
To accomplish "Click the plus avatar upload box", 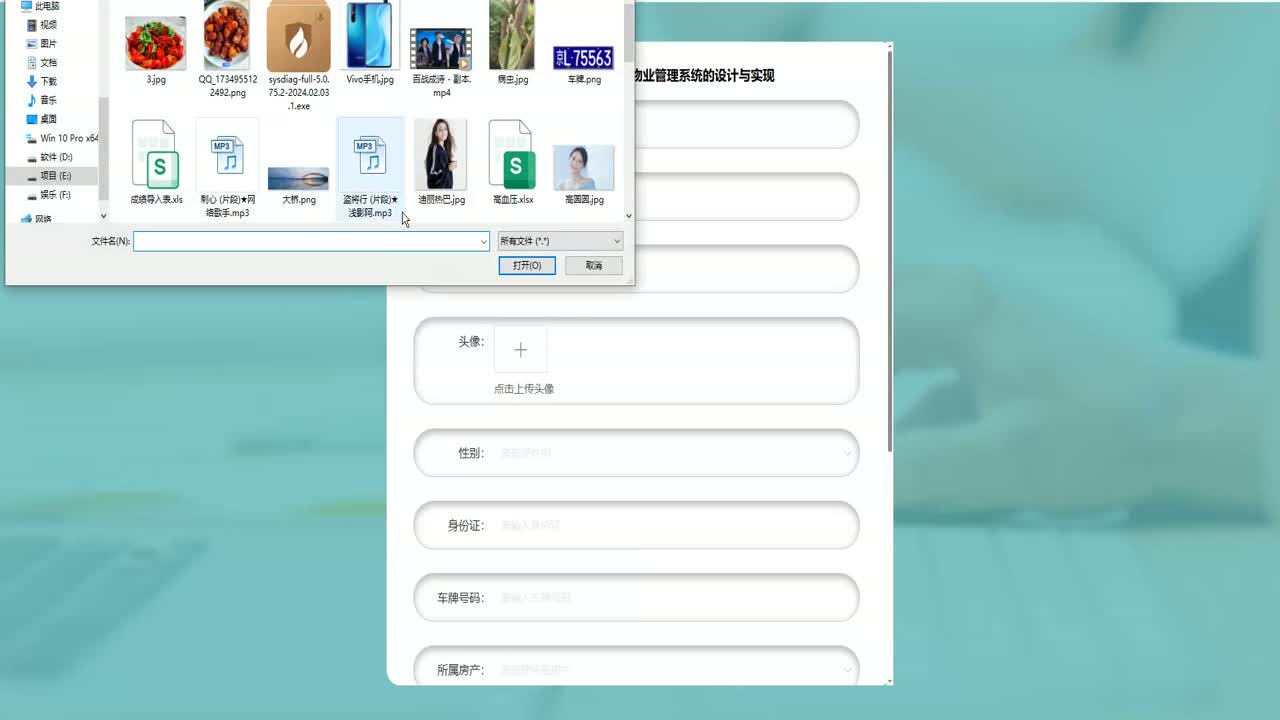I will coord(520,350).
